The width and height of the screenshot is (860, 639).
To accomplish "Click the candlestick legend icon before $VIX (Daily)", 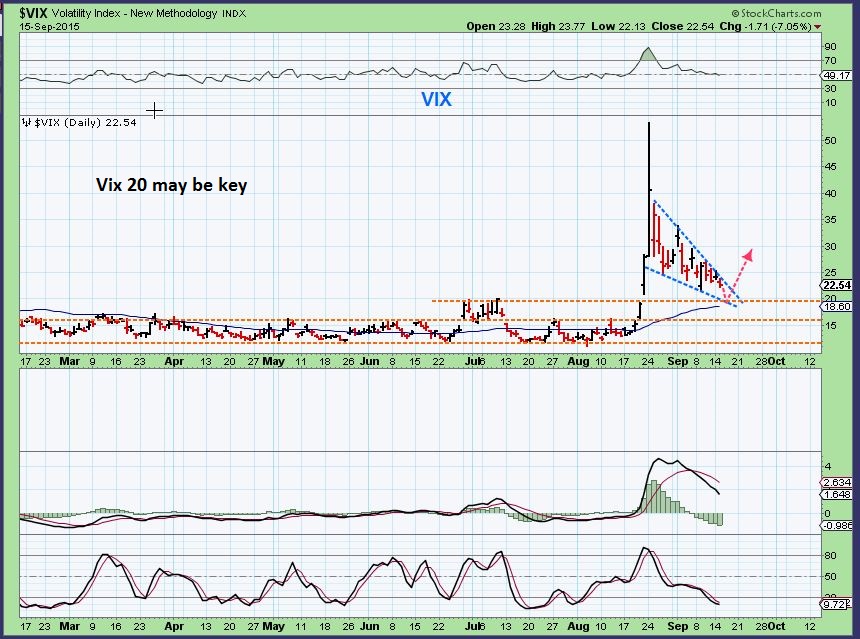I will point(26,122).
